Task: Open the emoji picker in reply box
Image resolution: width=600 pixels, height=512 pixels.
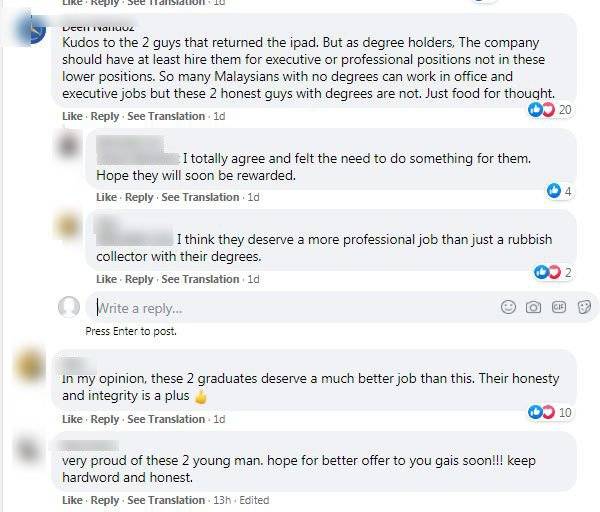Action: point(507,307)
